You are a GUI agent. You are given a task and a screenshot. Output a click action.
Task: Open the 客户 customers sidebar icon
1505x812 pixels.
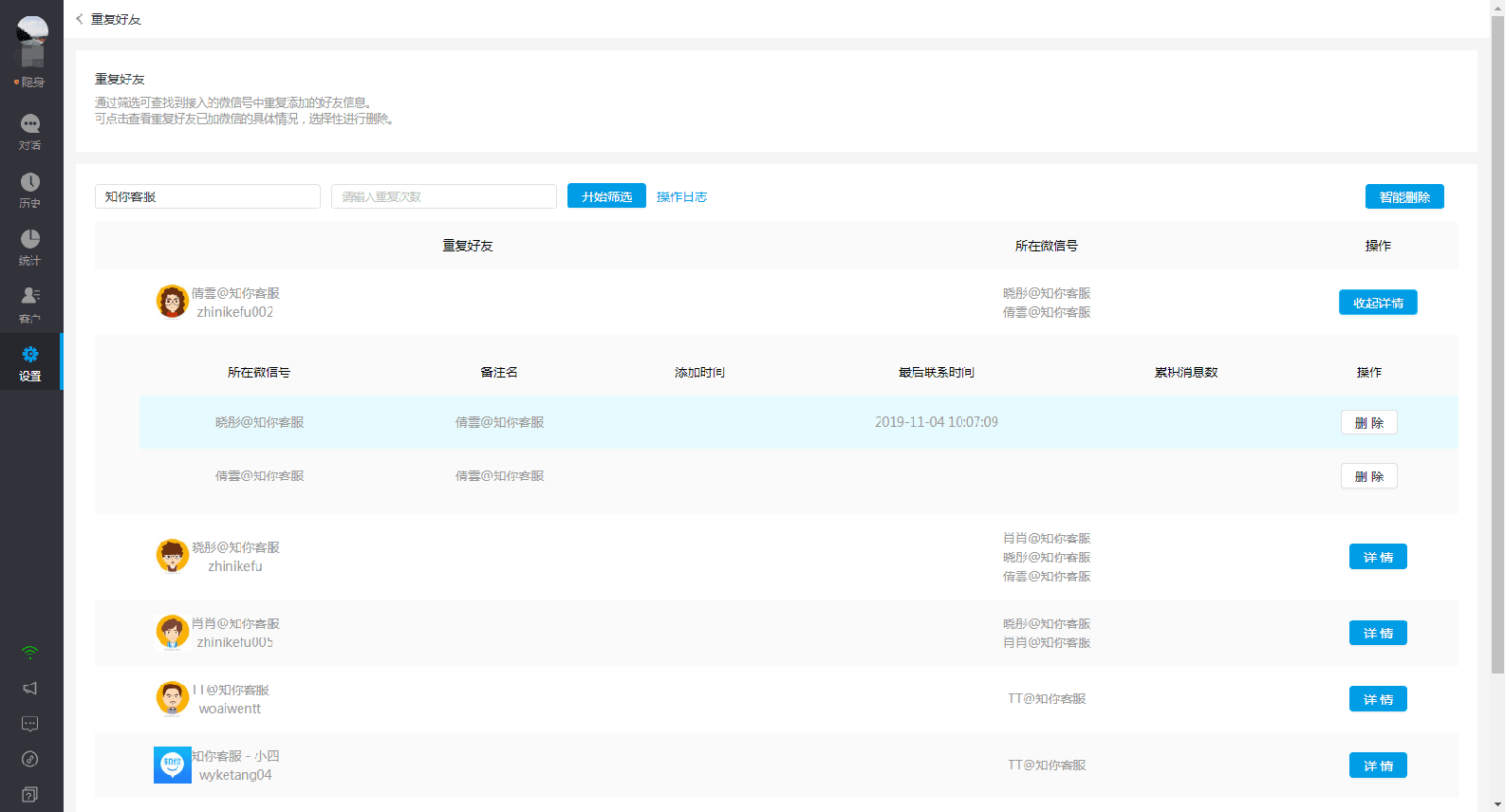click(x=30, y=304)
